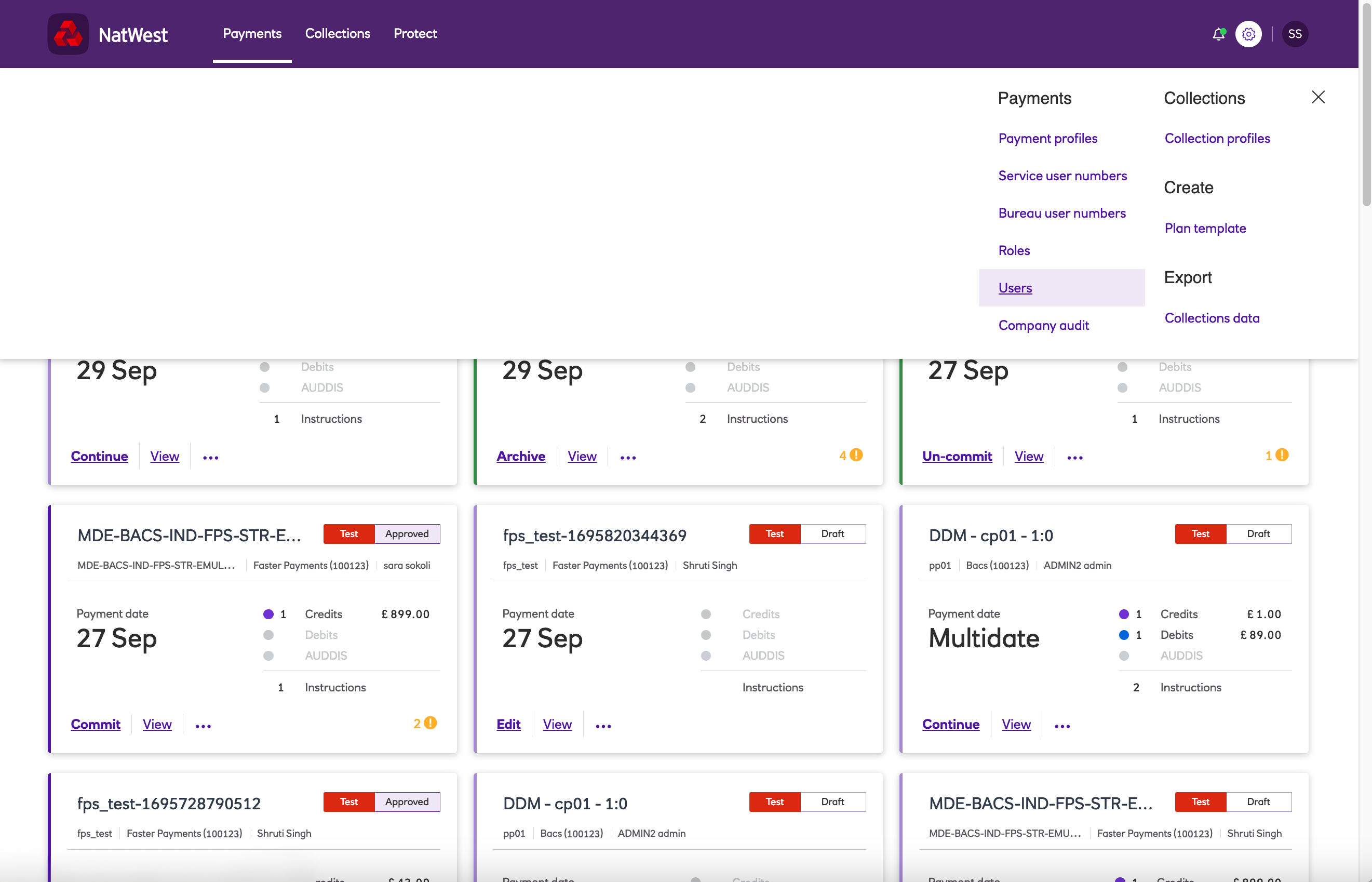1372x882 pixels.
Task: Click the Un-commit link
Action: click(957, 456)
